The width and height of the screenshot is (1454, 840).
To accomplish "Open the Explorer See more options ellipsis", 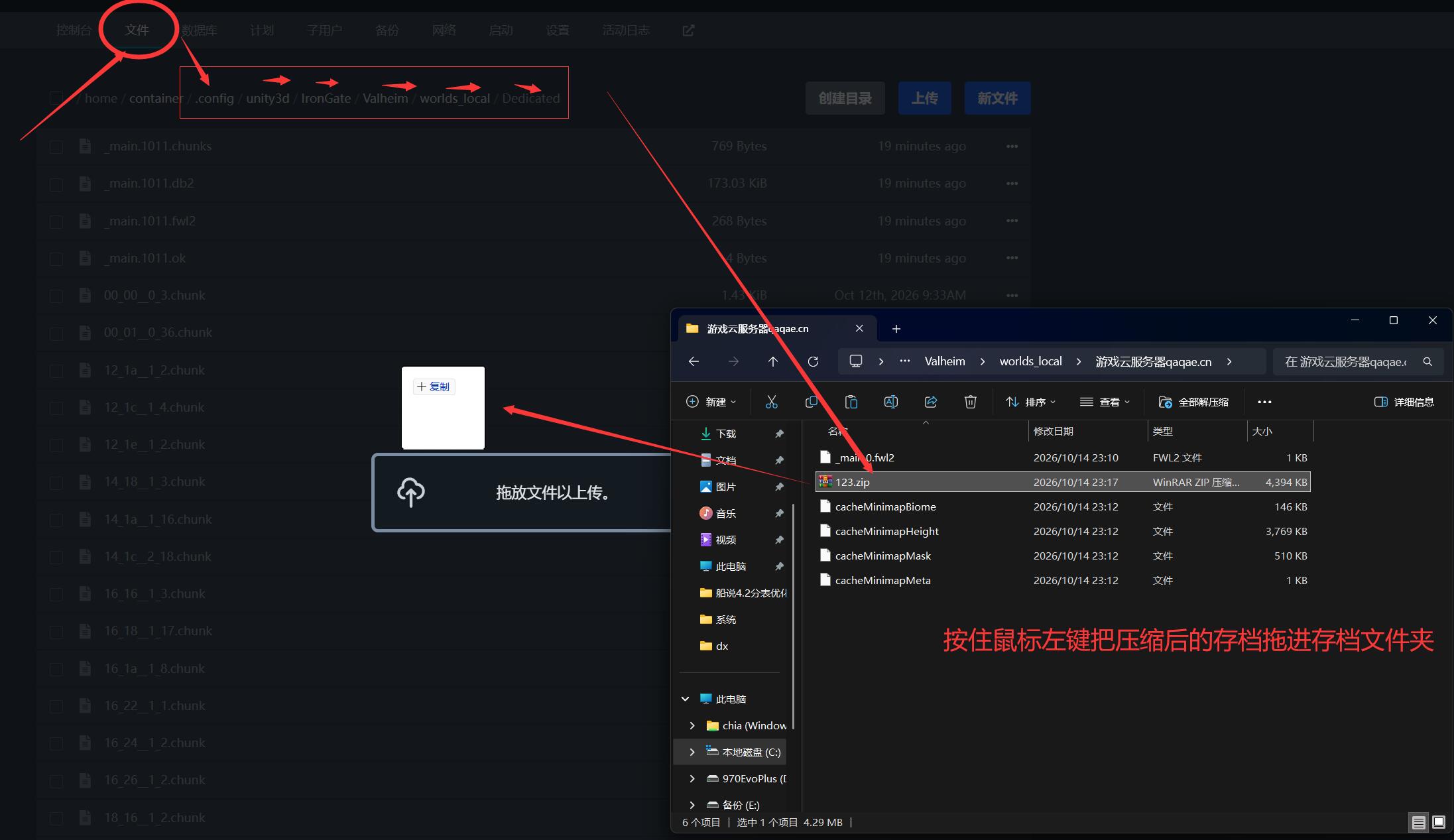I will click(1264, 402).
